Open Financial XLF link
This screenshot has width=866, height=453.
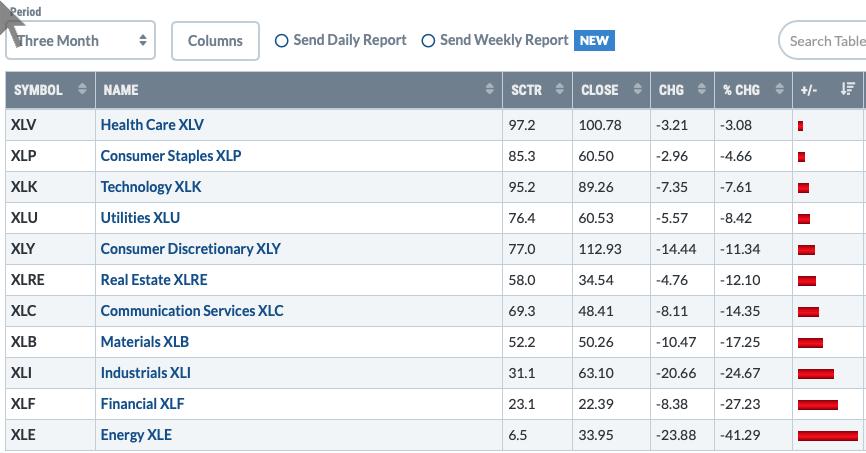click(142, 403)
